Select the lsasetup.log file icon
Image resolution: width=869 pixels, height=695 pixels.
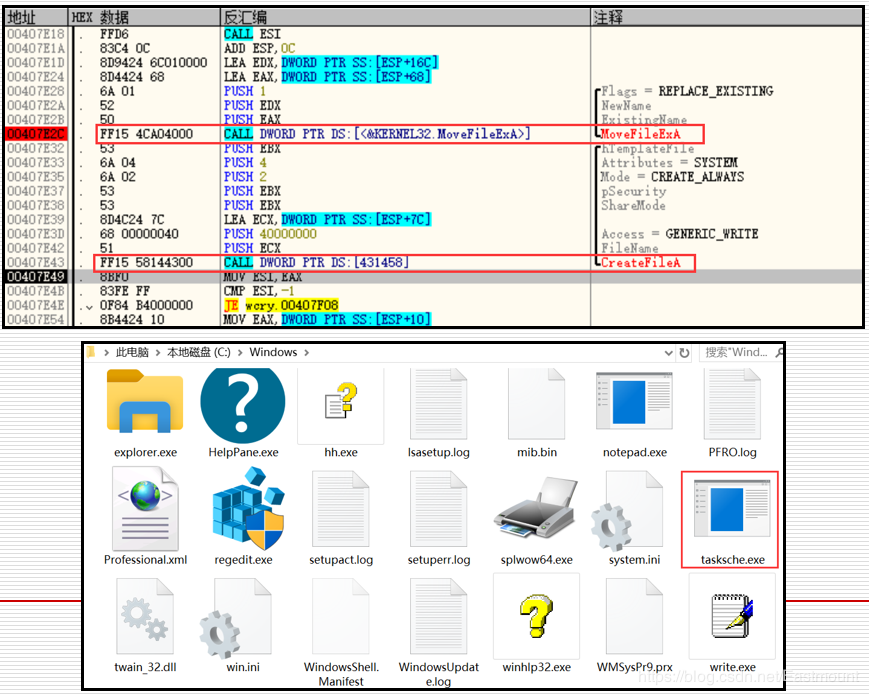(438, 403)
